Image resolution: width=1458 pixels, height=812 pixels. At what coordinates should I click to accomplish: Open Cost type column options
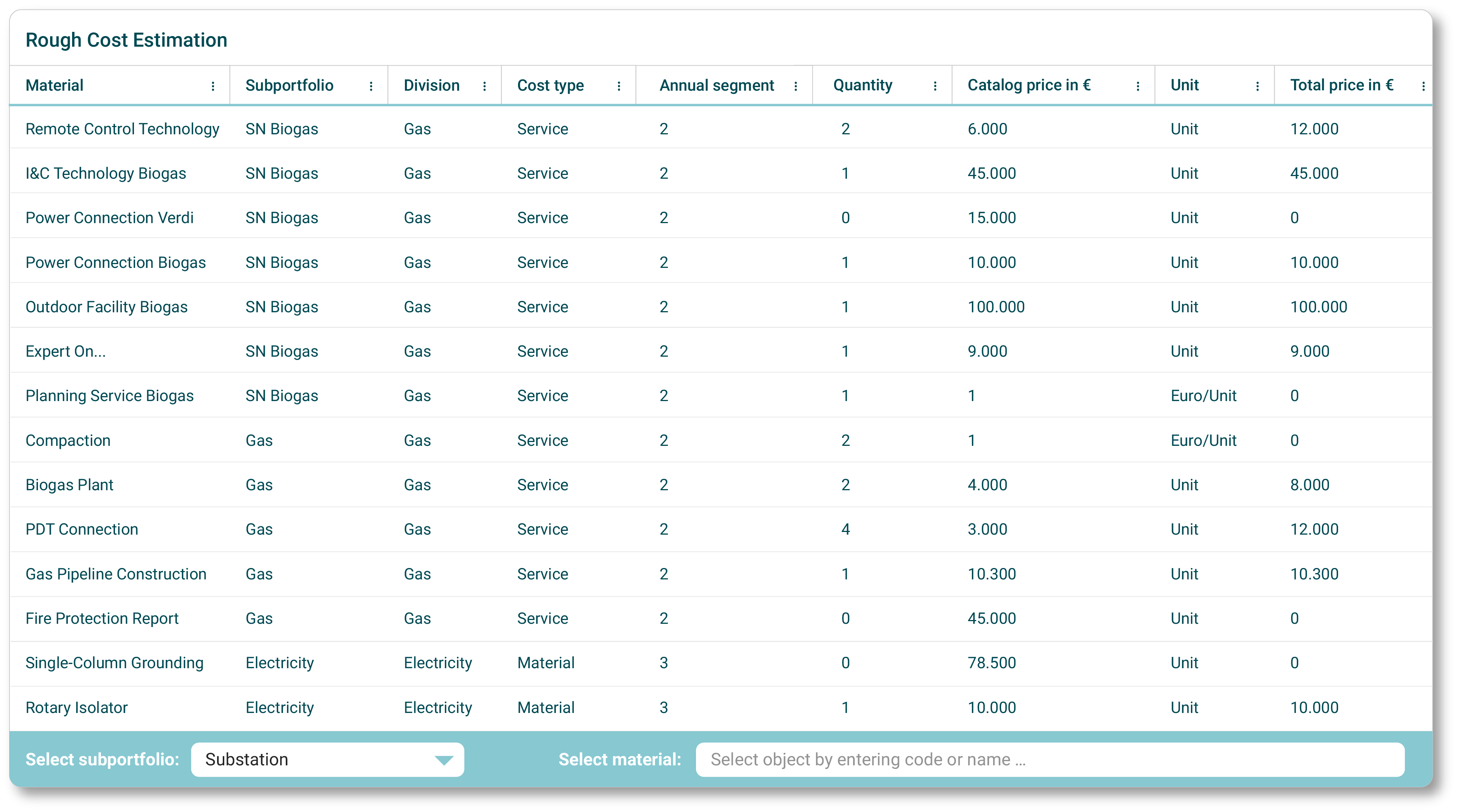tap(619, 86)
